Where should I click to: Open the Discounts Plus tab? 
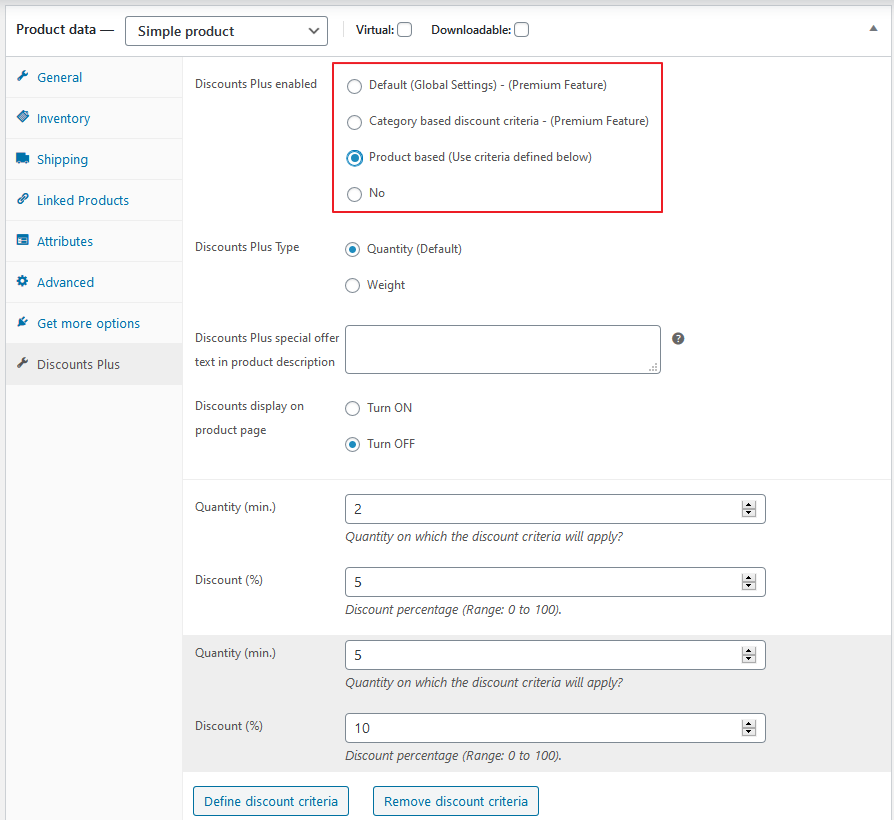(94, 364)
